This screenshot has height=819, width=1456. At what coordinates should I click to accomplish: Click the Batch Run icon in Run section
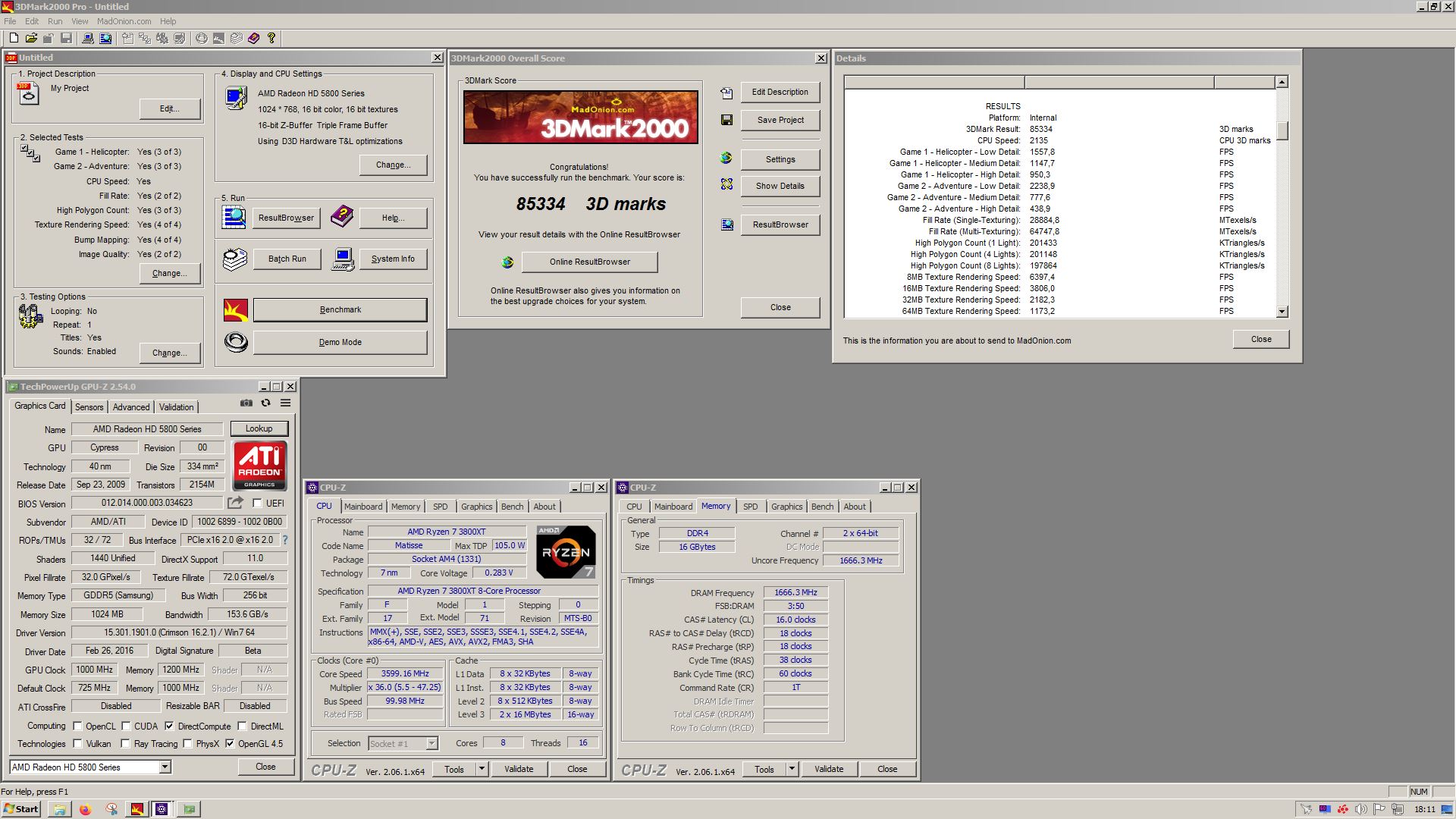(235, 259)
